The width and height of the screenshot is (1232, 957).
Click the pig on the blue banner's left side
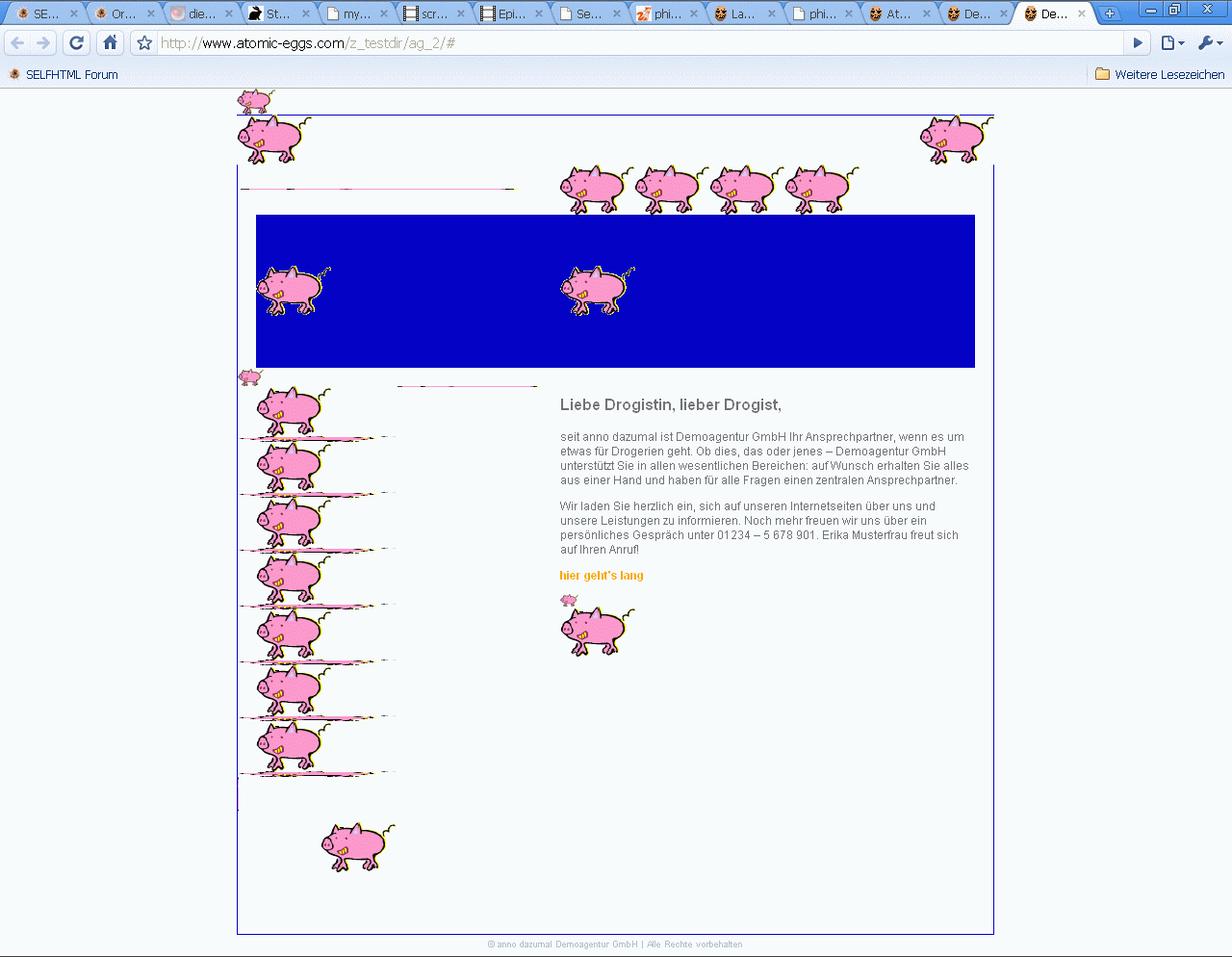click(x=293, y=290)
